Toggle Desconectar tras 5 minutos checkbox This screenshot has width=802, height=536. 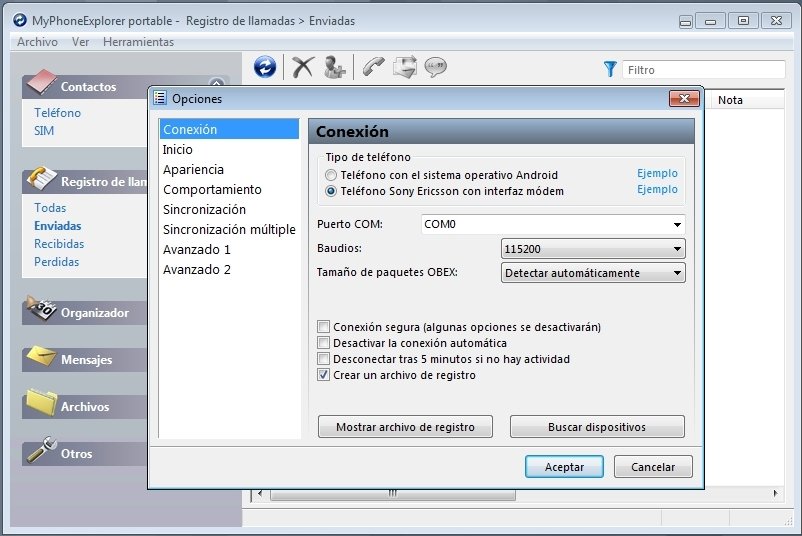coord(323,359)
